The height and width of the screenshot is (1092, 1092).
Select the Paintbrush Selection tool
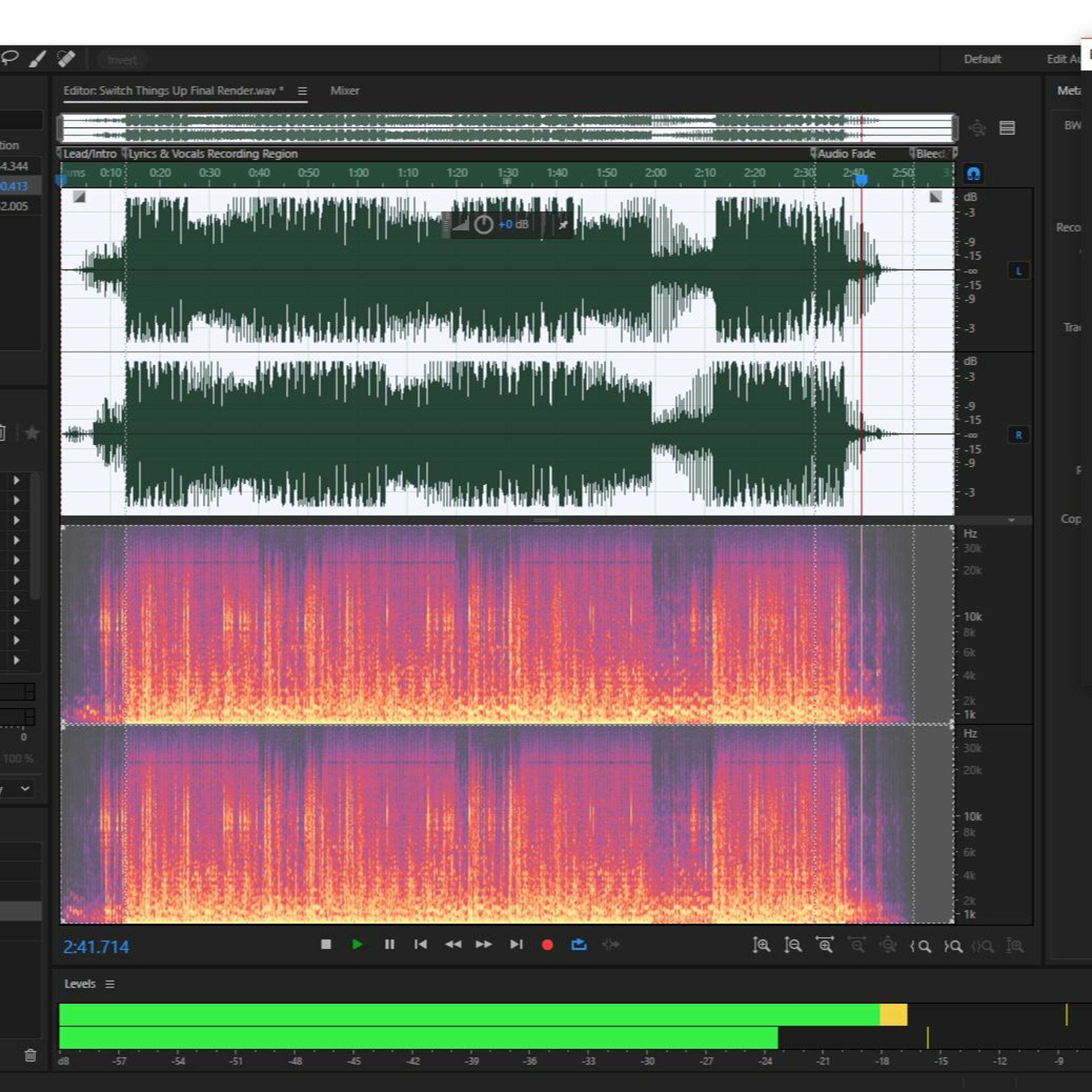pos(38,59)
